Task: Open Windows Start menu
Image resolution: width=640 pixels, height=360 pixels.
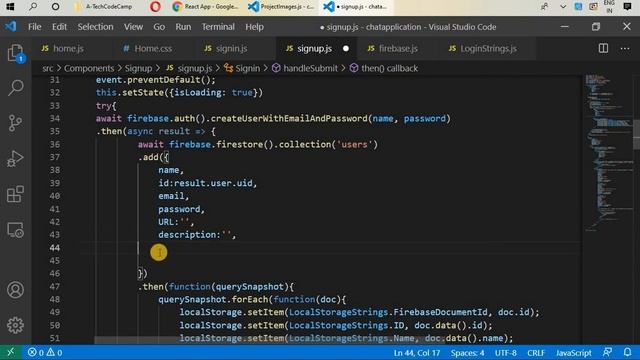Action: 10,7
